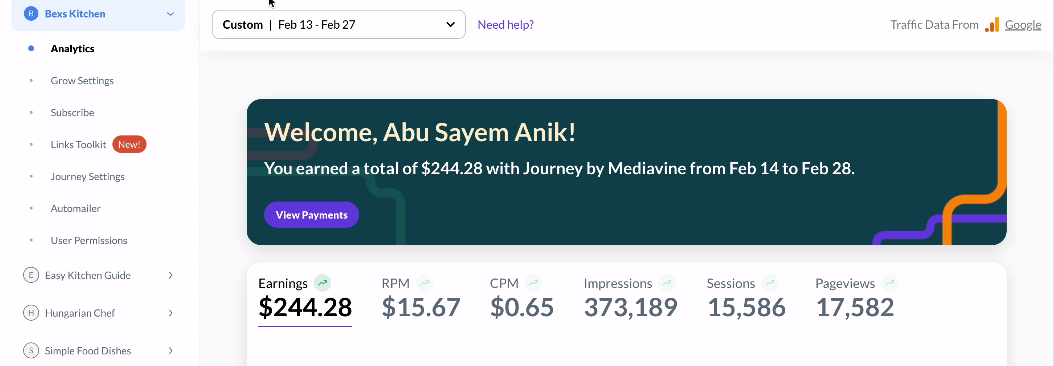Open the Custom date range dropdown
Screen dimensions: 1054x366
pos(339,24)
